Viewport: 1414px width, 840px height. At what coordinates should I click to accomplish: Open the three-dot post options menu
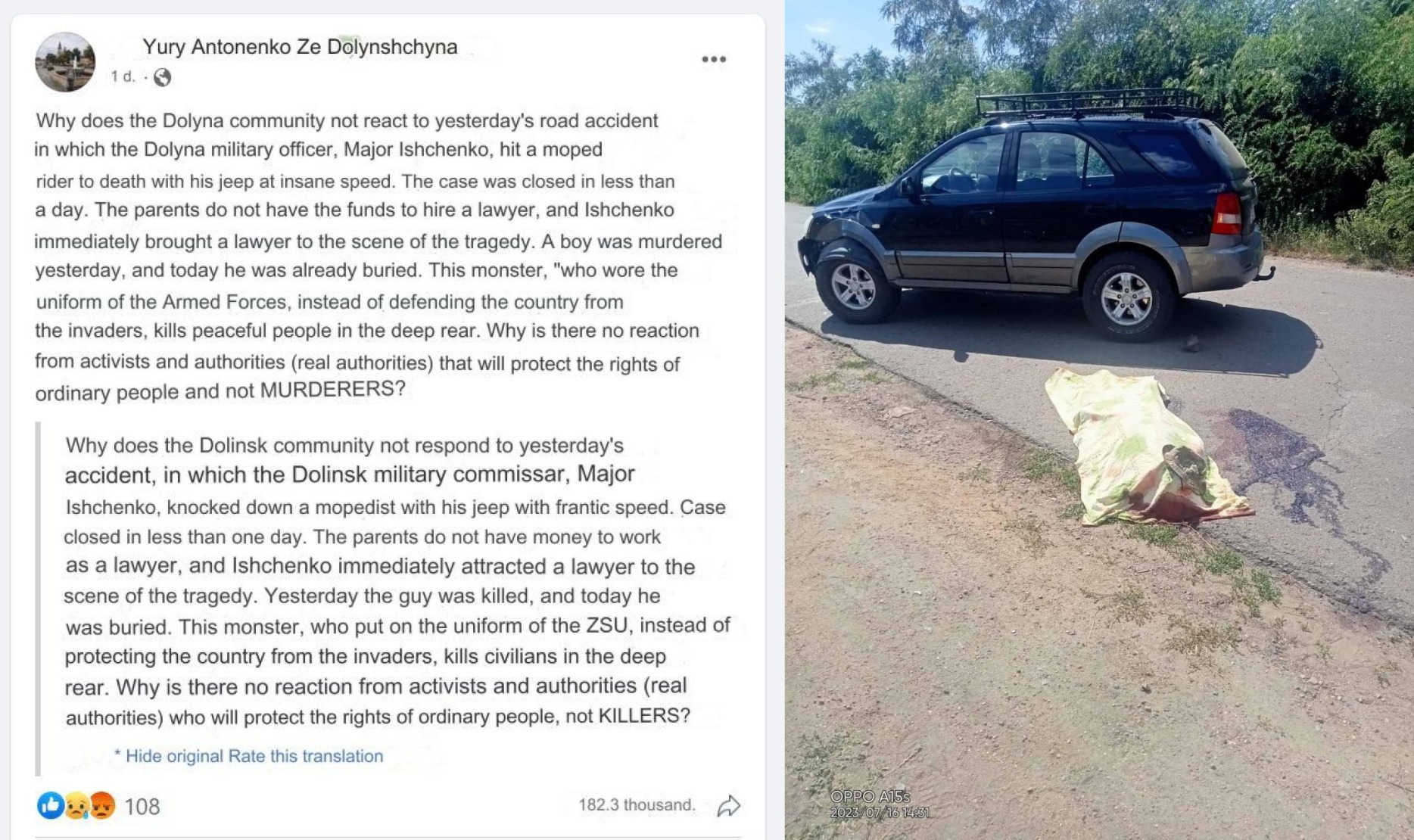tap(713, 59)
